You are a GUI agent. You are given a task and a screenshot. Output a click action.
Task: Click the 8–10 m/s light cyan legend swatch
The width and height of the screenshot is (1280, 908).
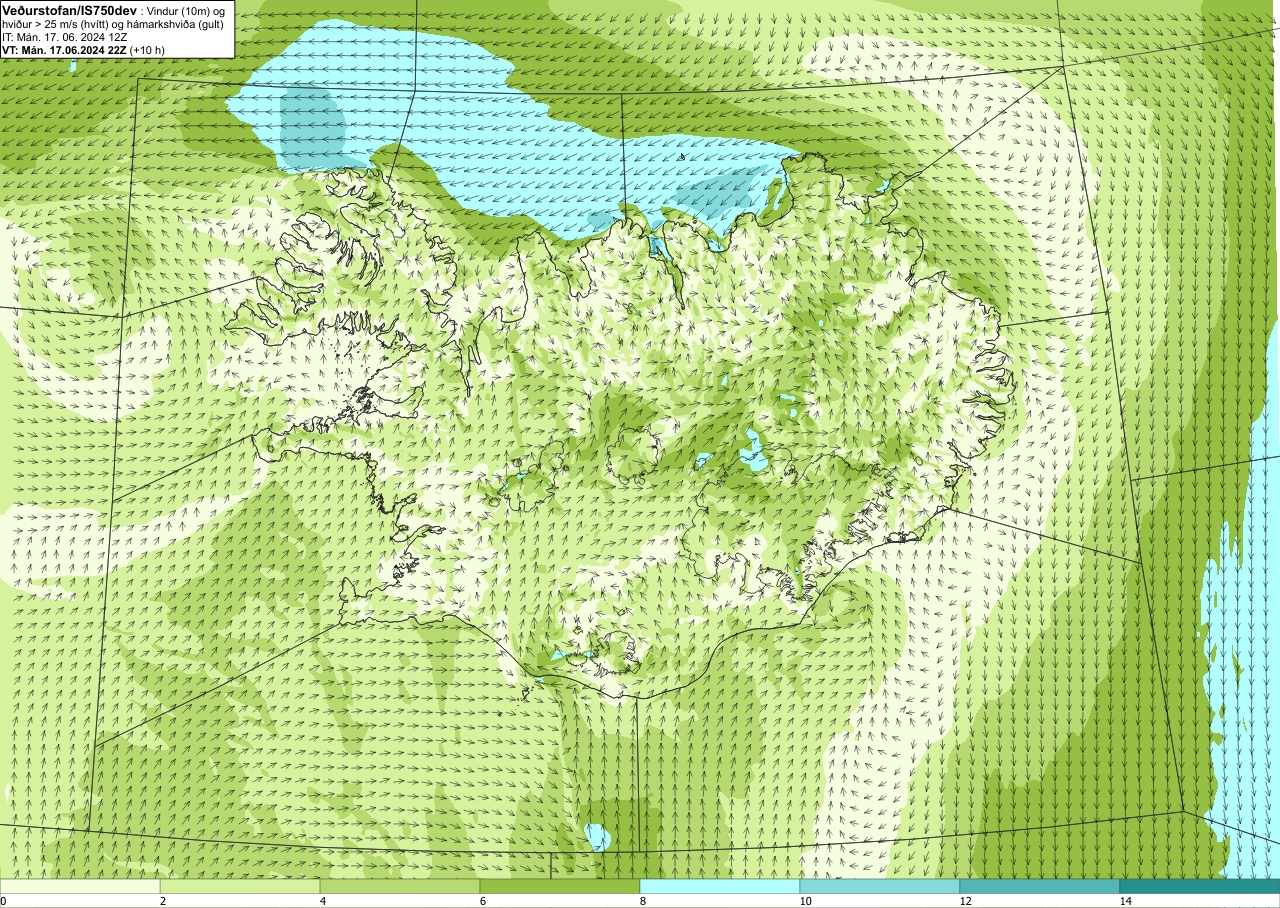pos(720,886)
